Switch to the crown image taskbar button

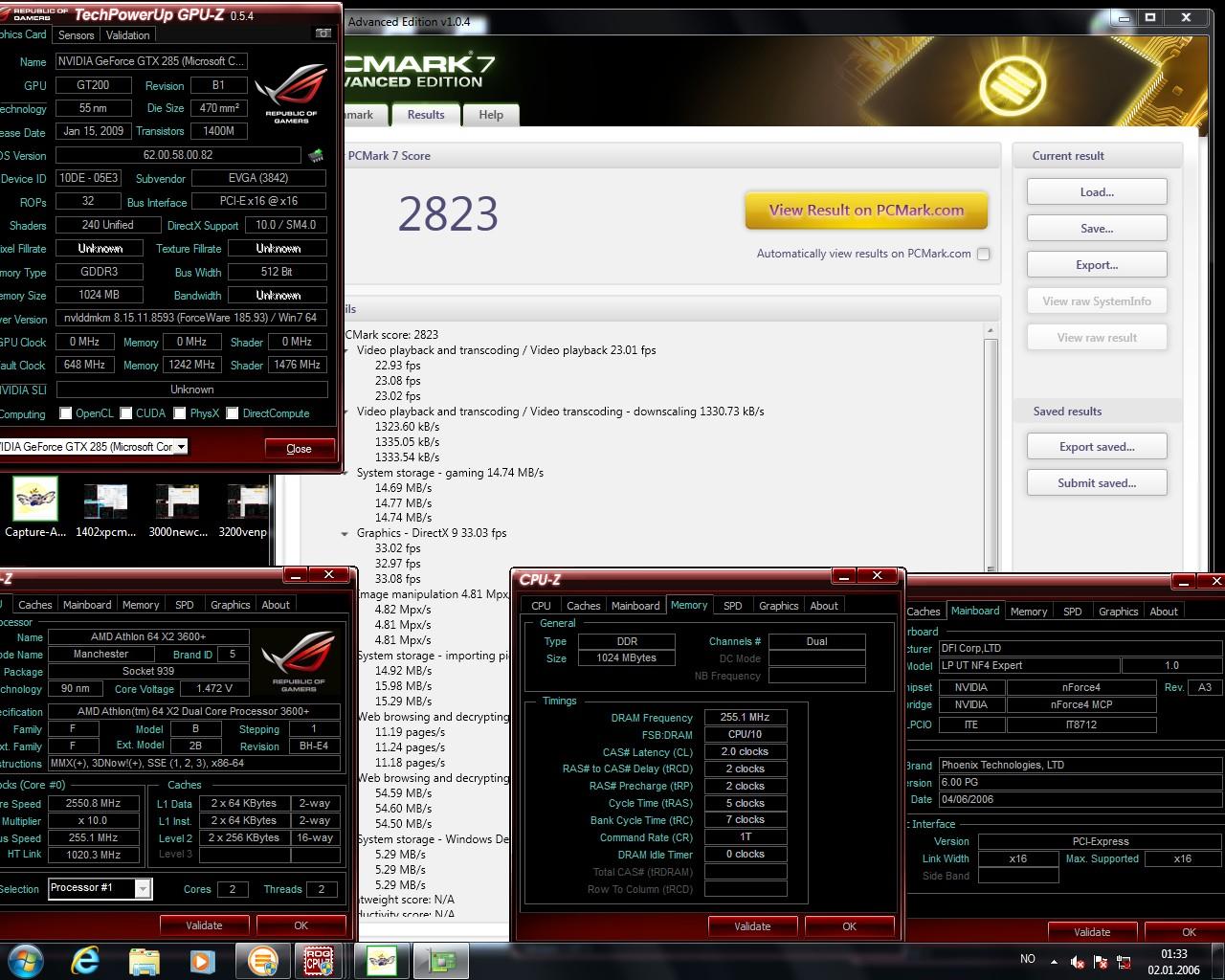(381, 960)
